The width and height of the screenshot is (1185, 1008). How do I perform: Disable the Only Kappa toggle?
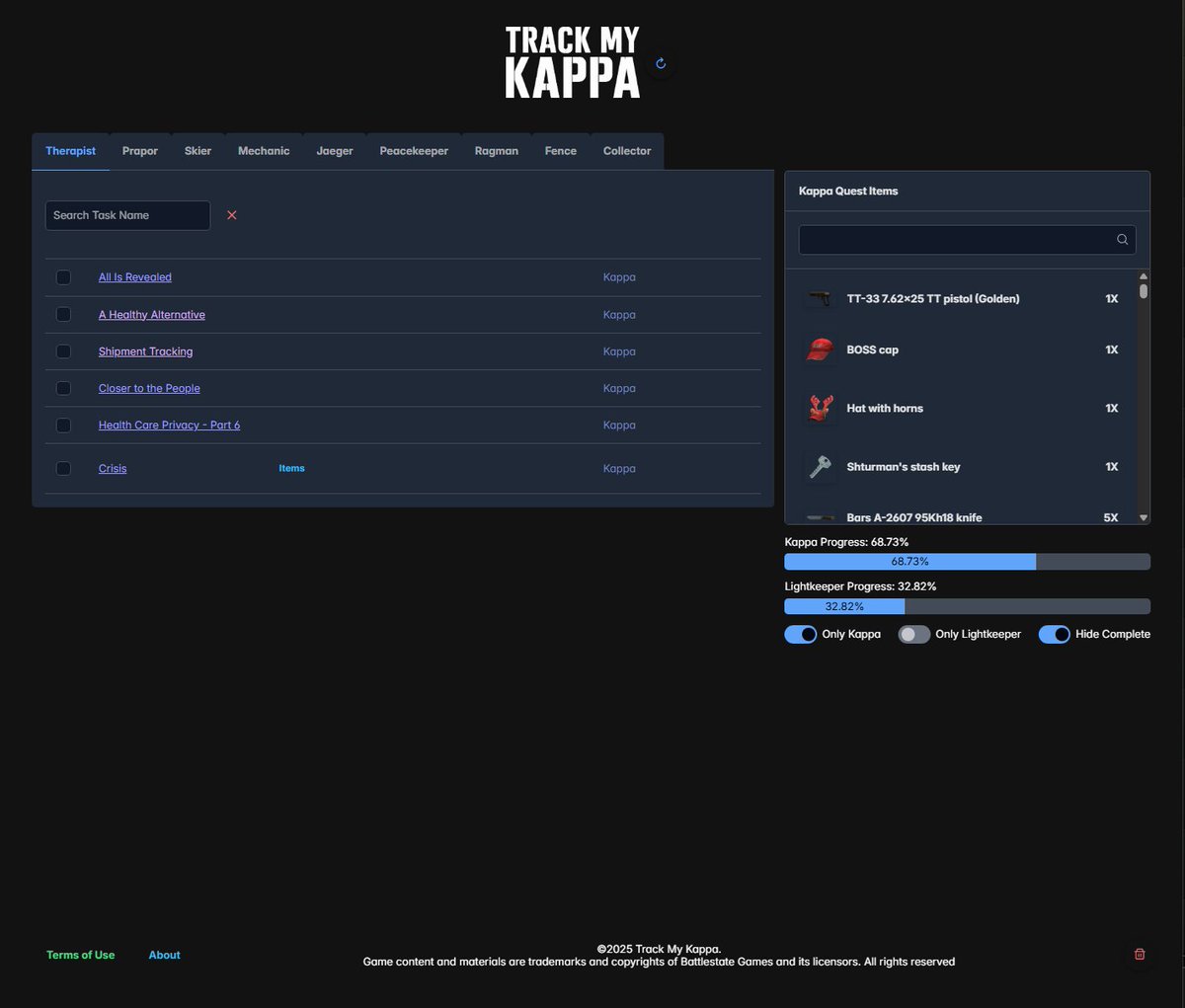(x=801, y=634)
